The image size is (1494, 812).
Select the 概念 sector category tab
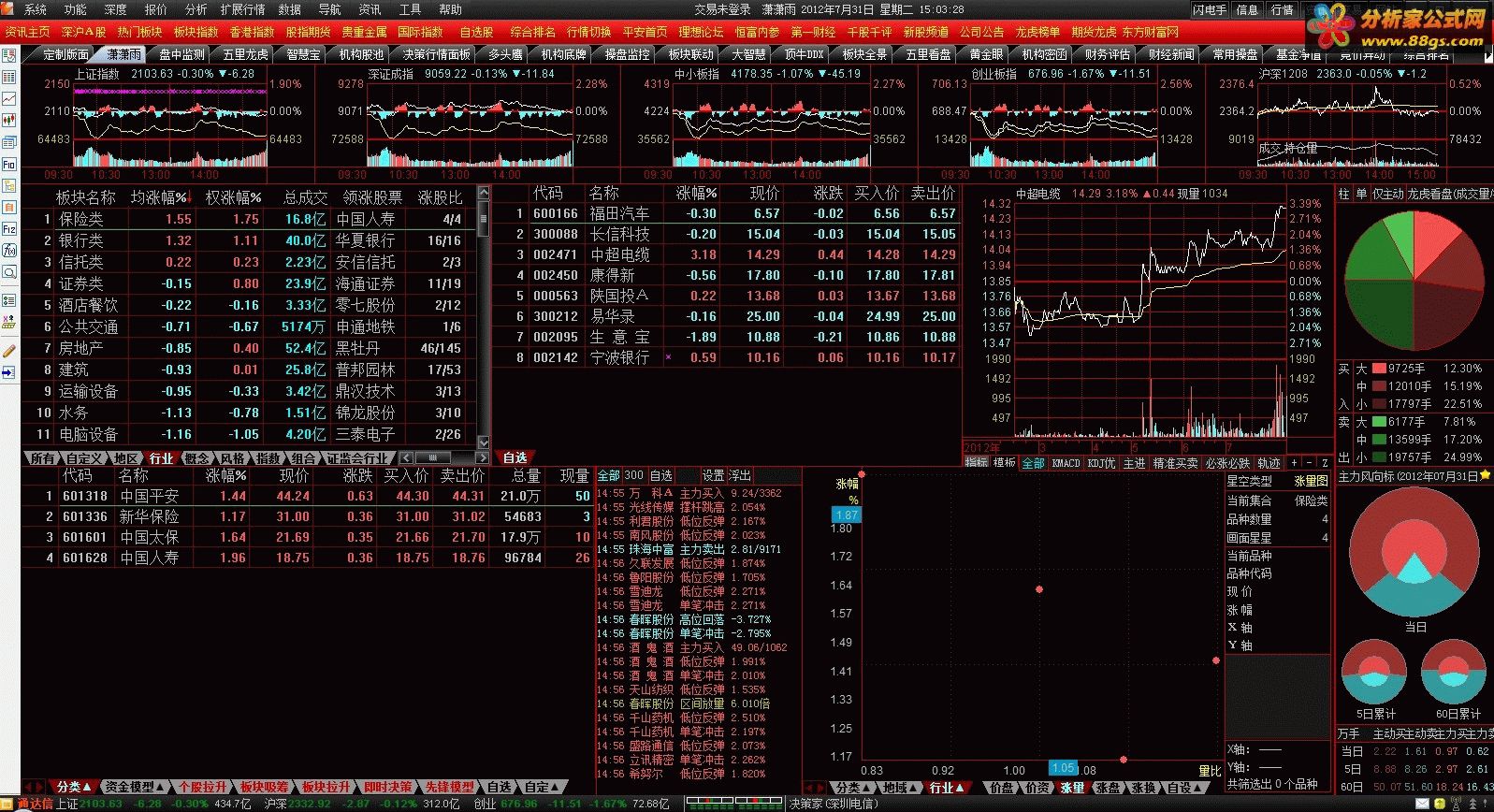pyautogui.click(x=196, y=458)
